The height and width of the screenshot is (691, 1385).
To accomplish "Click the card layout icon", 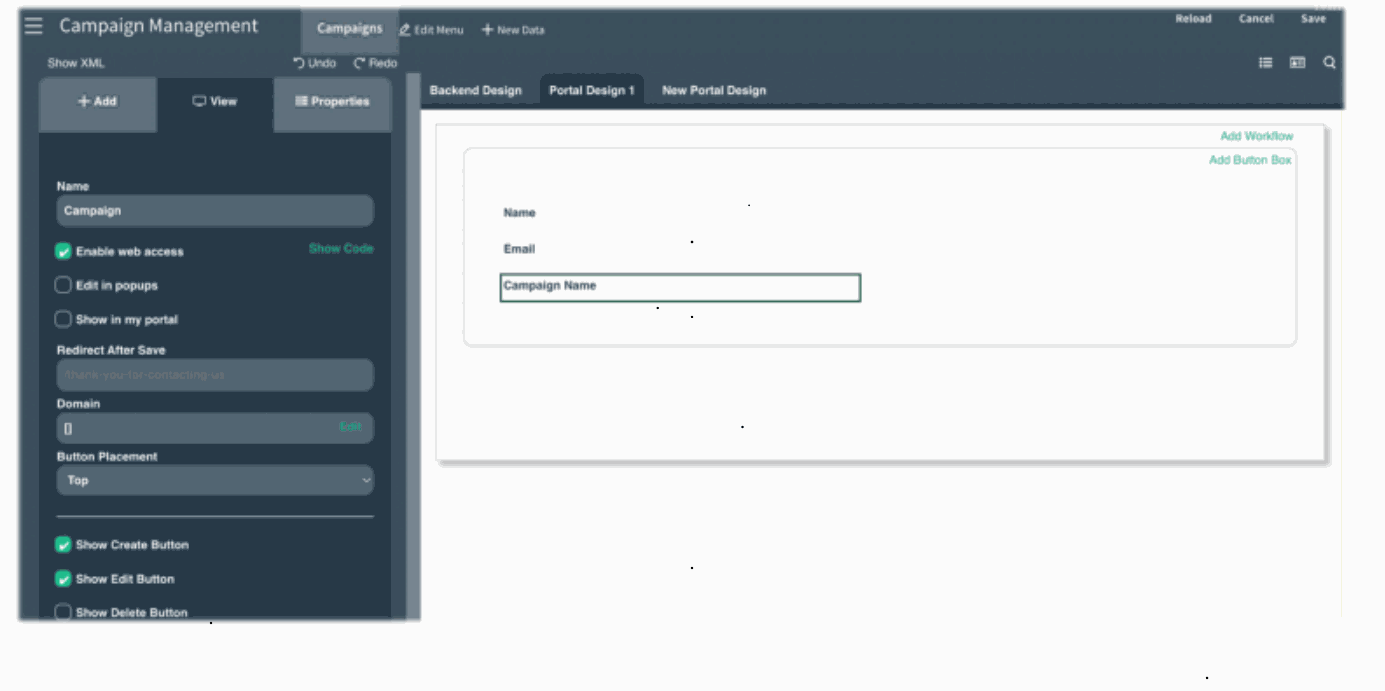I will point(1297,63).
